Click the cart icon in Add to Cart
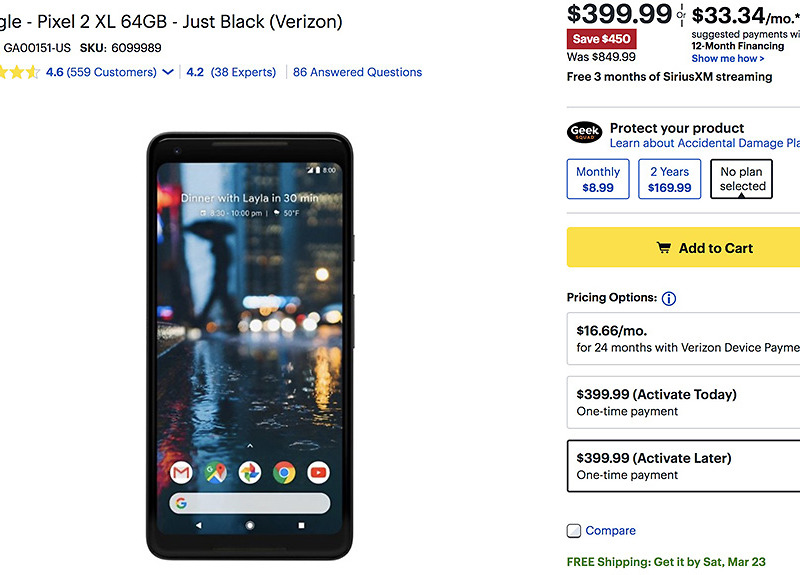800x575 pixels. [663, 248]
